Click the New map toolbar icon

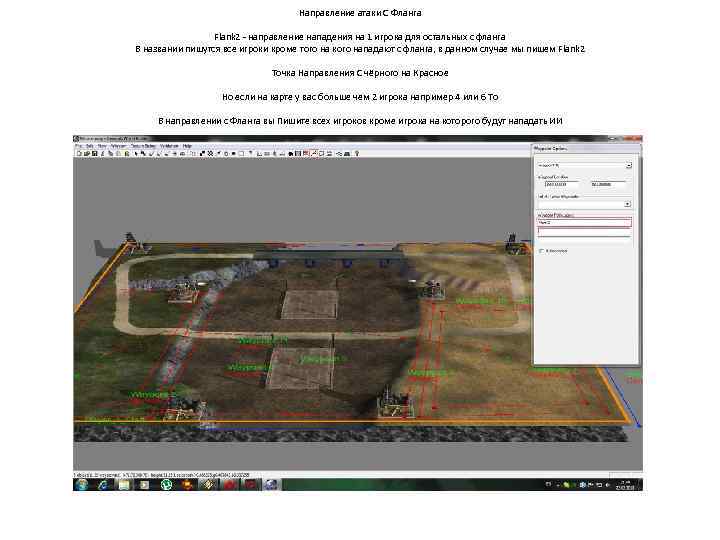click(79, 154)
